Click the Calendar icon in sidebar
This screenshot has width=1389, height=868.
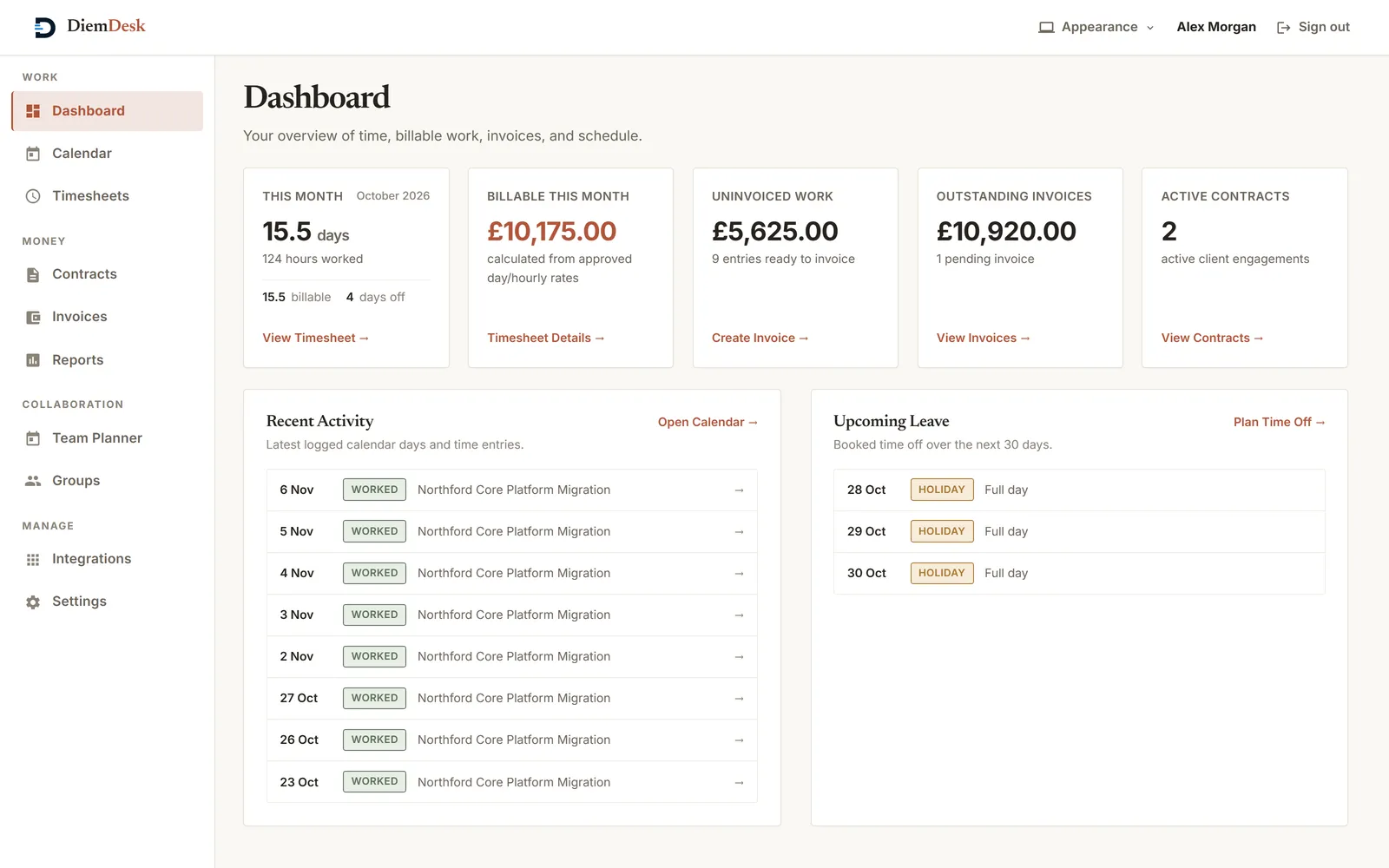[33, 154]
